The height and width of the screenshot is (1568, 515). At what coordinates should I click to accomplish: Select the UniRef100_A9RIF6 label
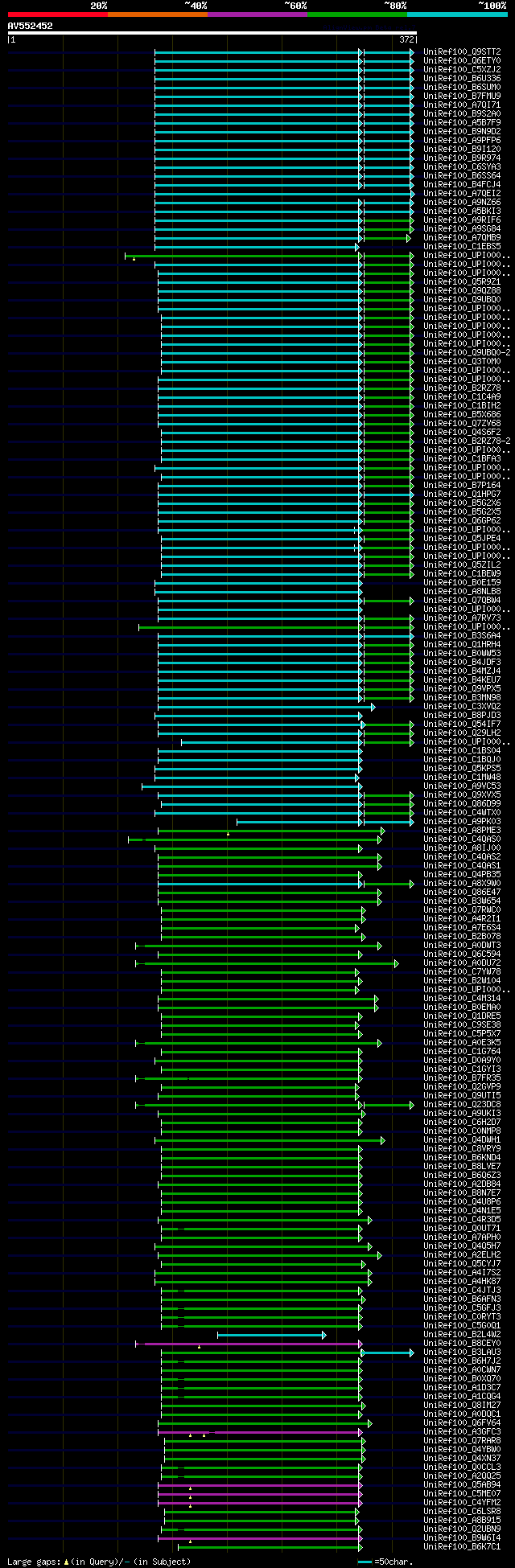pos(462,220)
